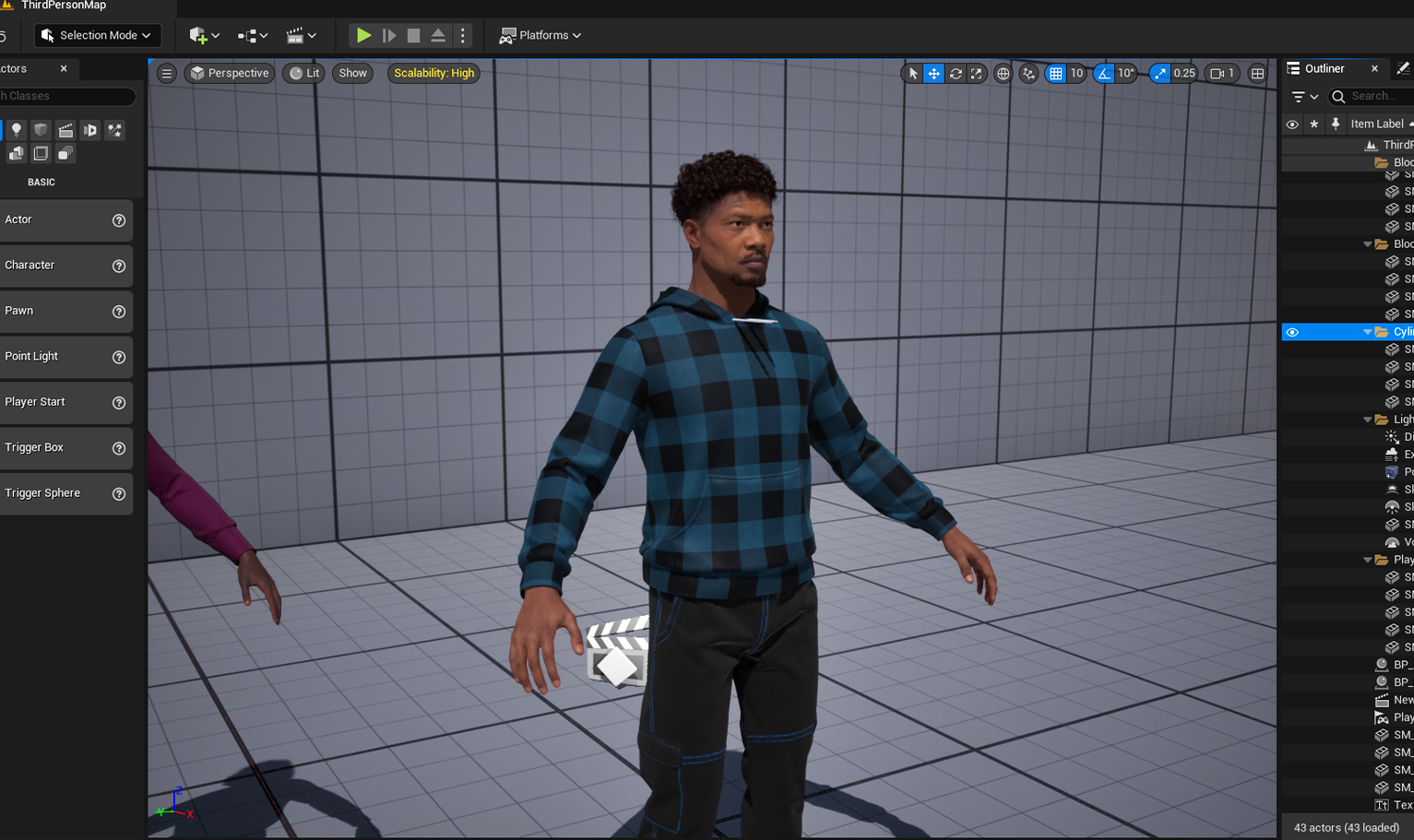Open viewport options hamburger menu

coord(166,73)
